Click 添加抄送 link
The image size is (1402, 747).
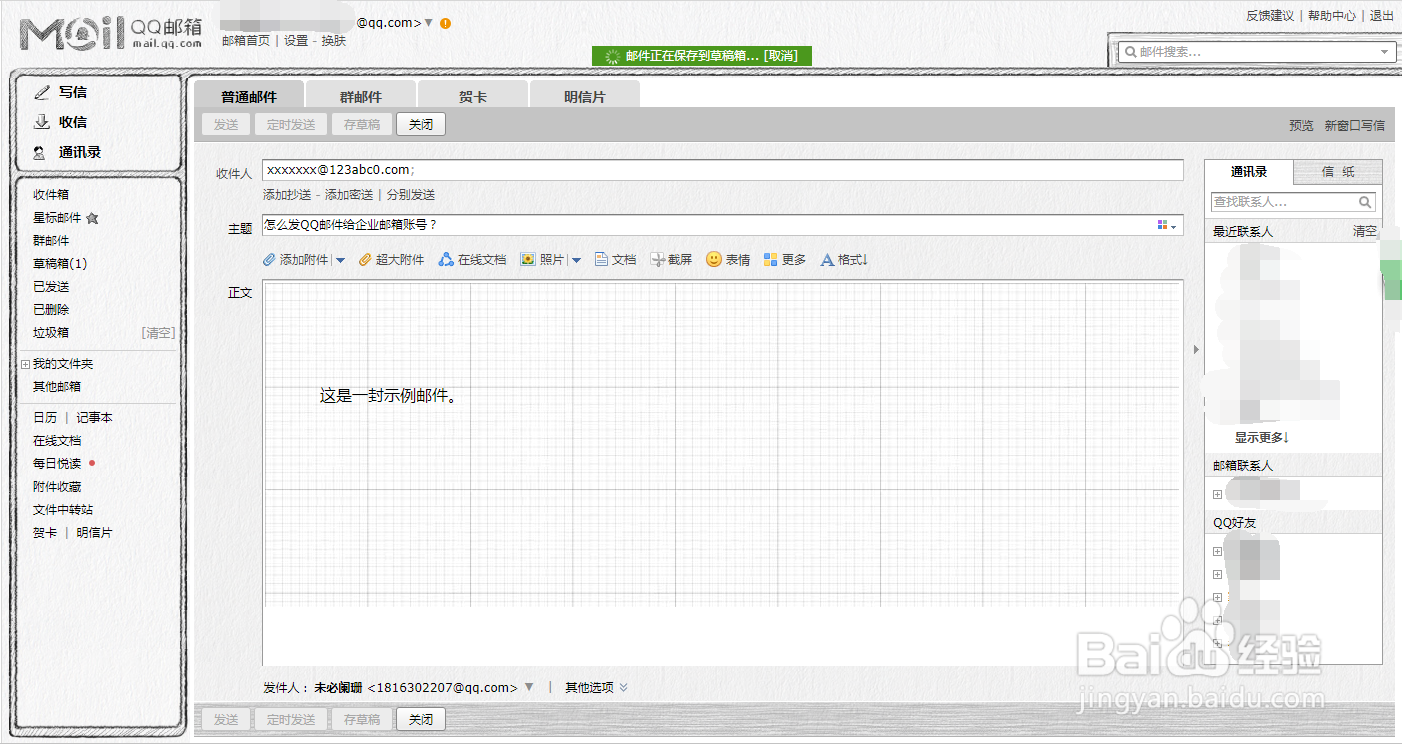pyautogui.click(x=287, y=195)
